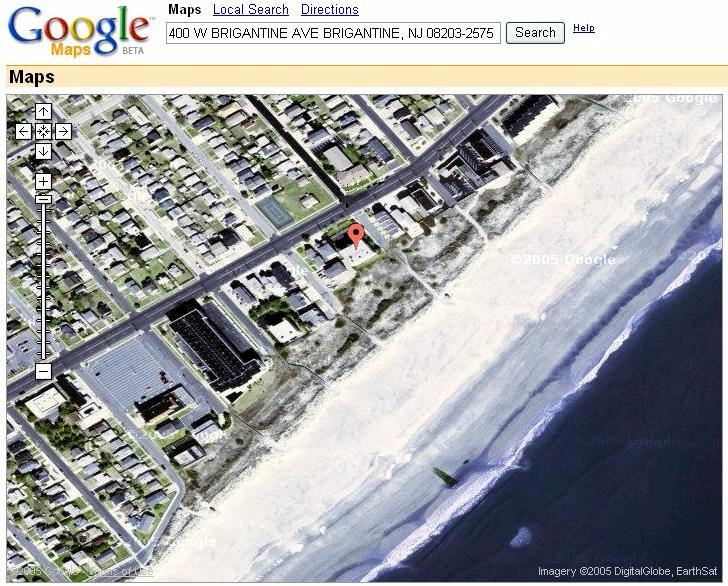The height and width of the screenshot is (586, 728).
Task: Open the Local Search tab
Action: coord(251,9)
